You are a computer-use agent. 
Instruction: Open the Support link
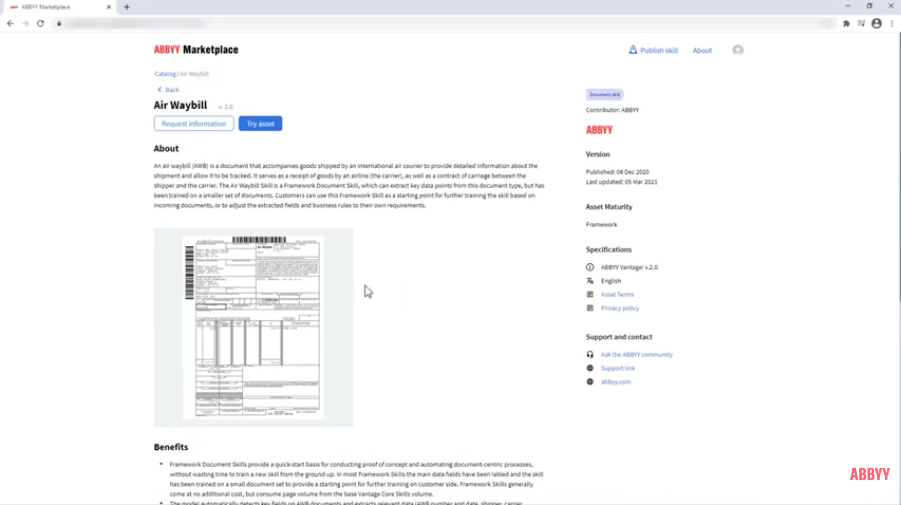point(618,368)
